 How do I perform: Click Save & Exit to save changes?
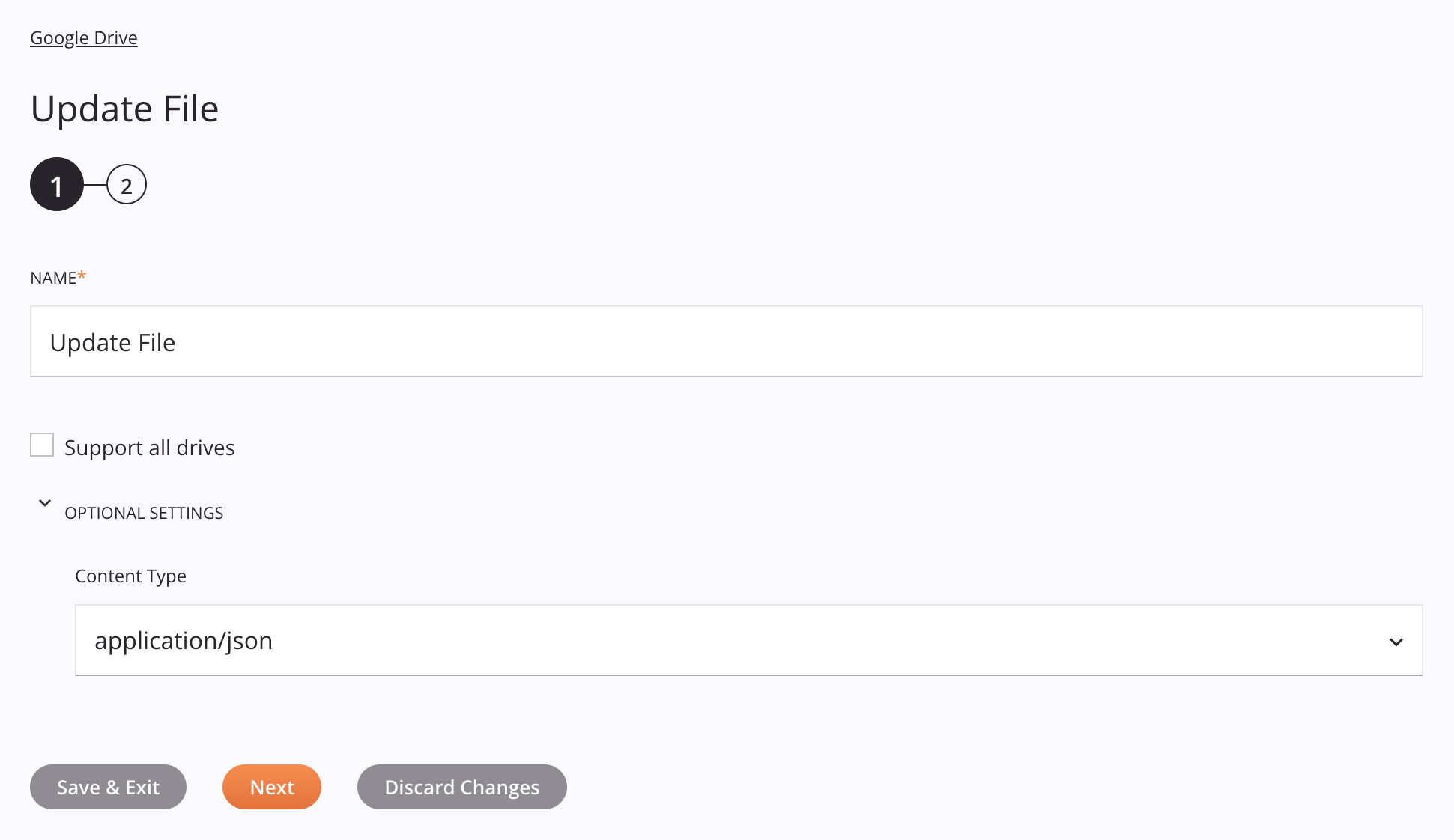pyautogui.click(x=108, y=787)
